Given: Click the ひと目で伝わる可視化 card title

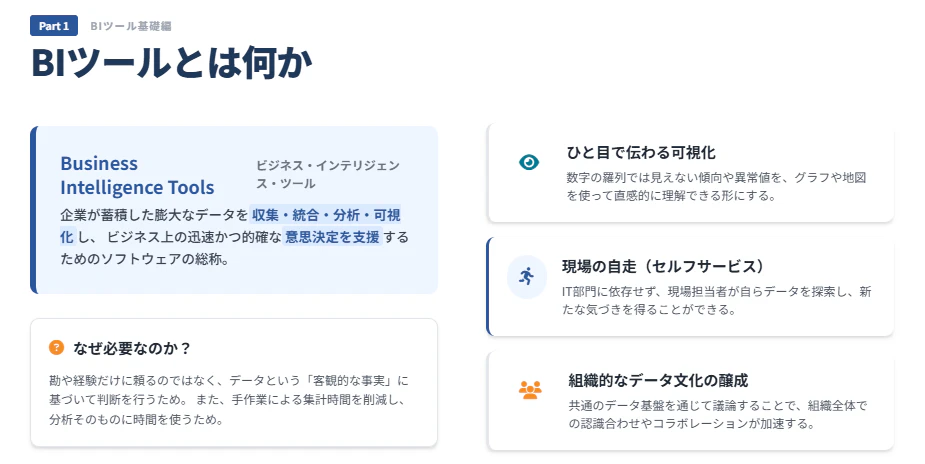Looking at the screenshot, I should 641,153.
